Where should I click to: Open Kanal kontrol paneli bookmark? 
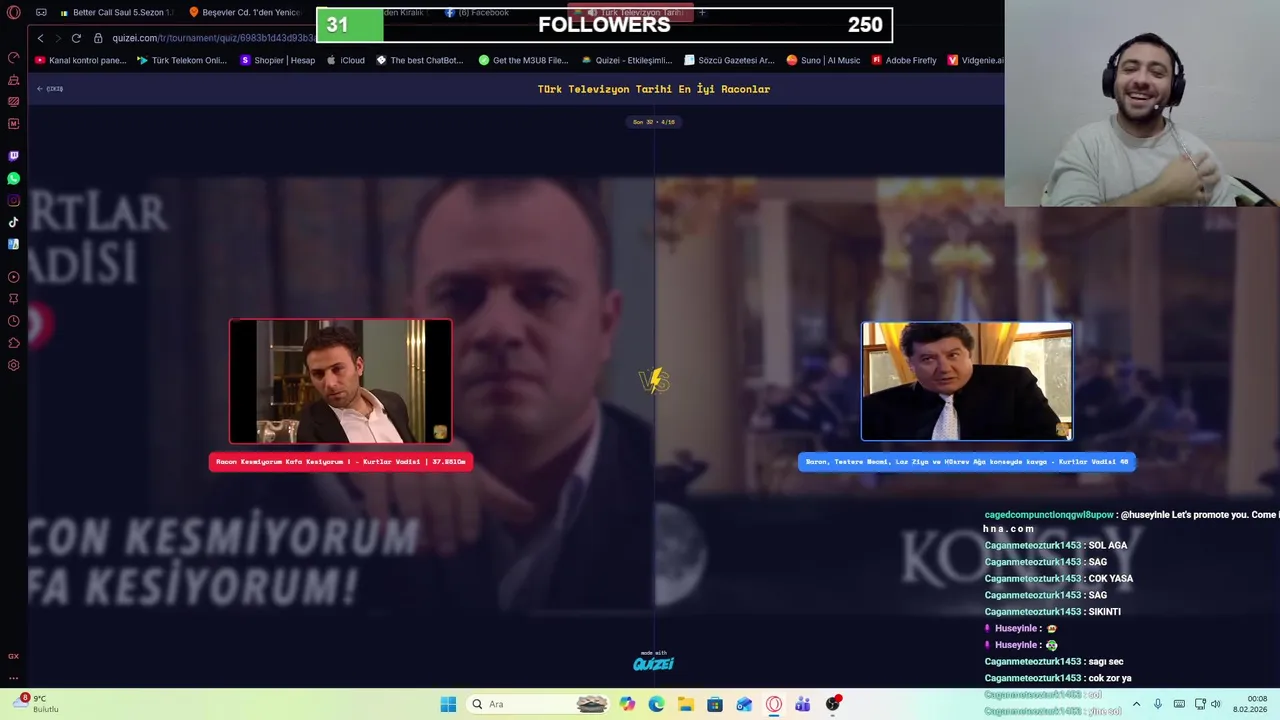pos(81,60)
